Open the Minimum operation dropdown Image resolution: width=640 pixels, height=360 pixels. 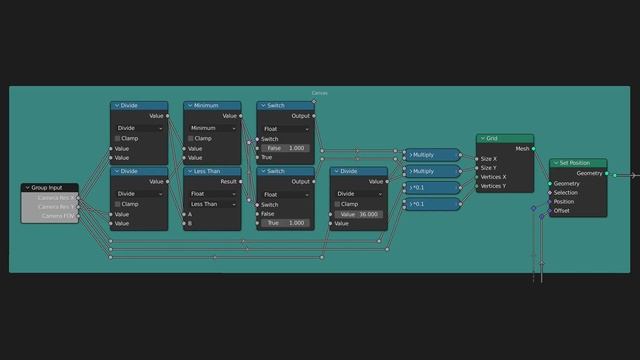coord(212,128)
